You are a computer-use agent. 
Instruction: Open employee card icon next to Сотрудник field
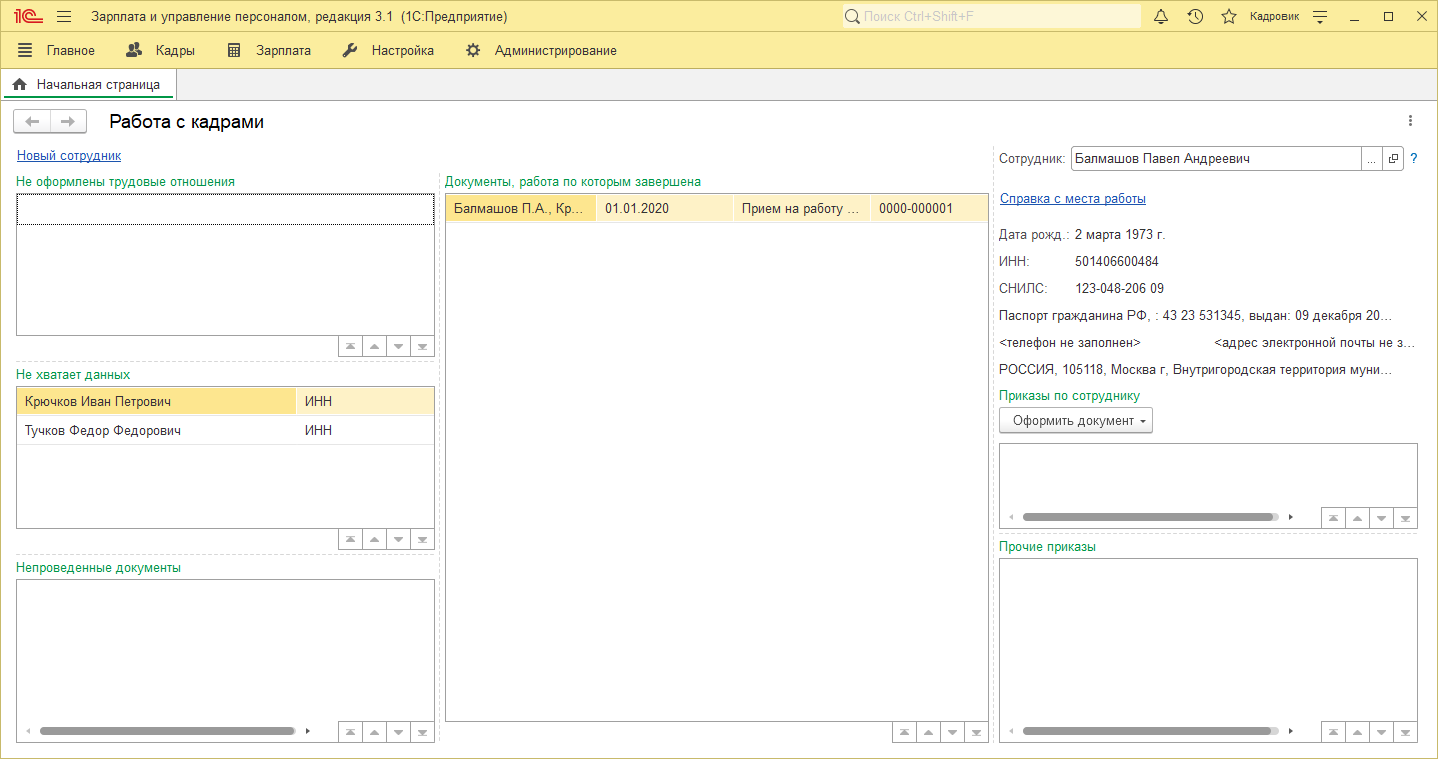[1393, 159]
